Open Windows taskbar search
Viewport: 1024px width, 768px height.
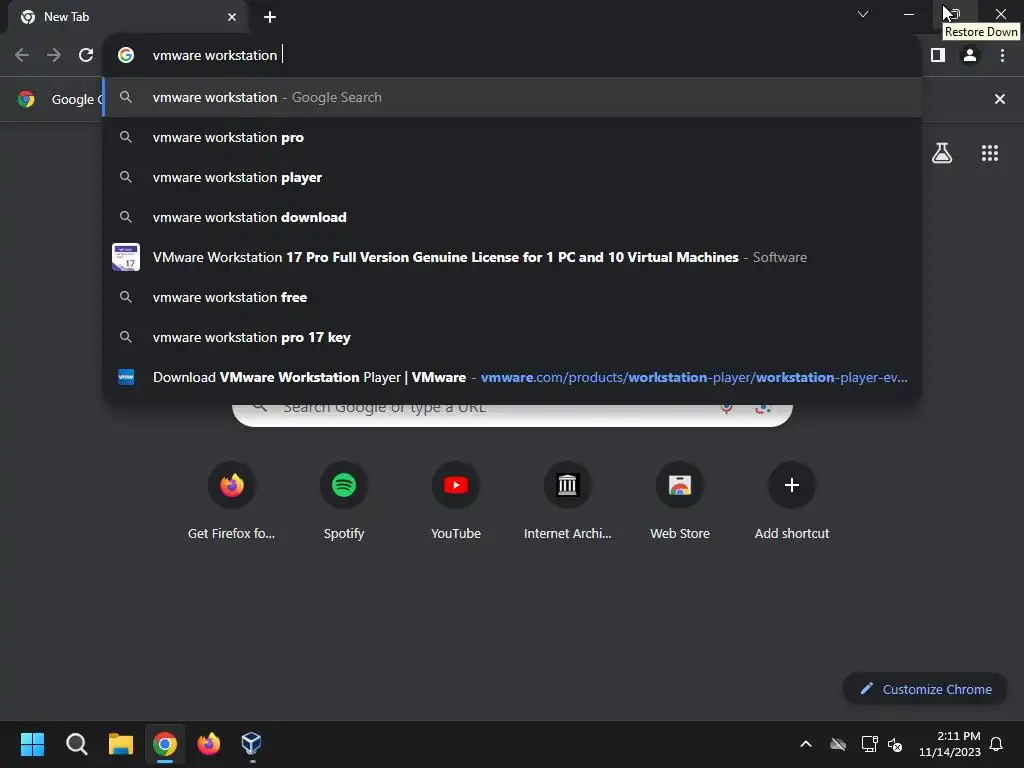[76, 744]
